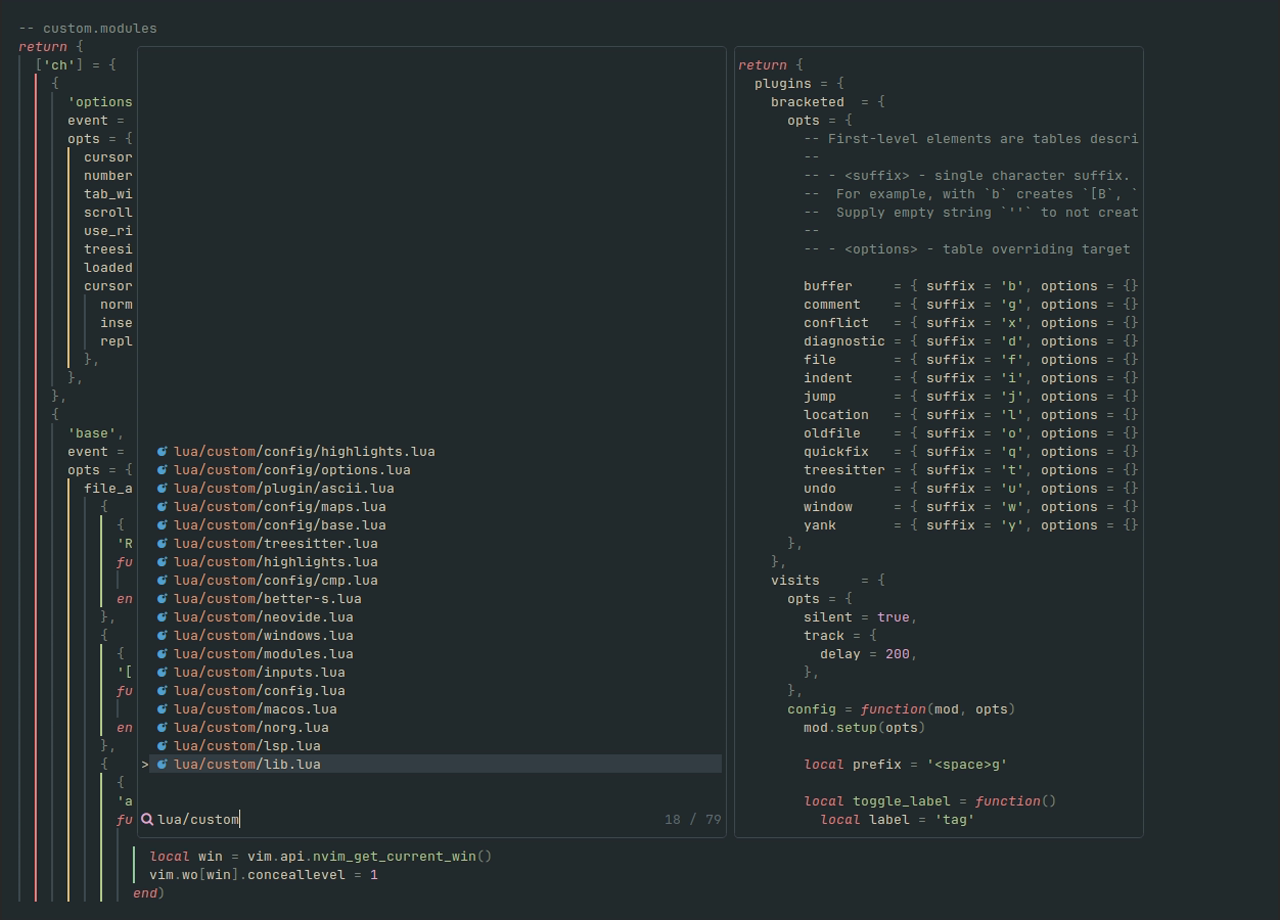
Task: Open lua/custom/neovide.lua result
Action: click(264, 617)
